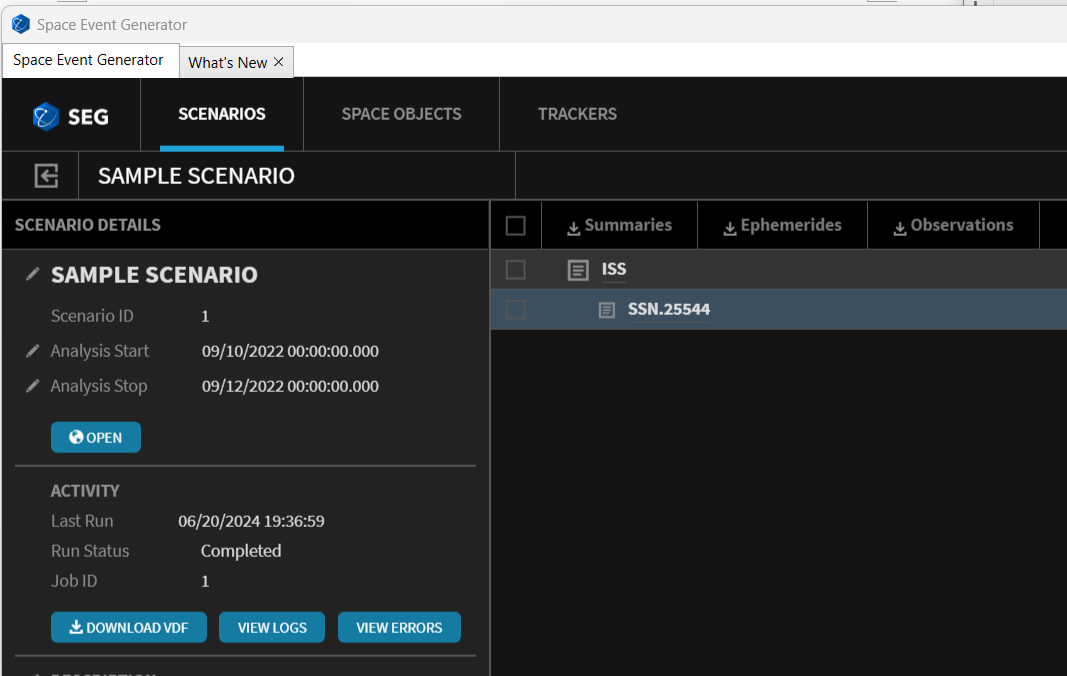Open the report icon next to SSN.25544

(x=606, y=310)
